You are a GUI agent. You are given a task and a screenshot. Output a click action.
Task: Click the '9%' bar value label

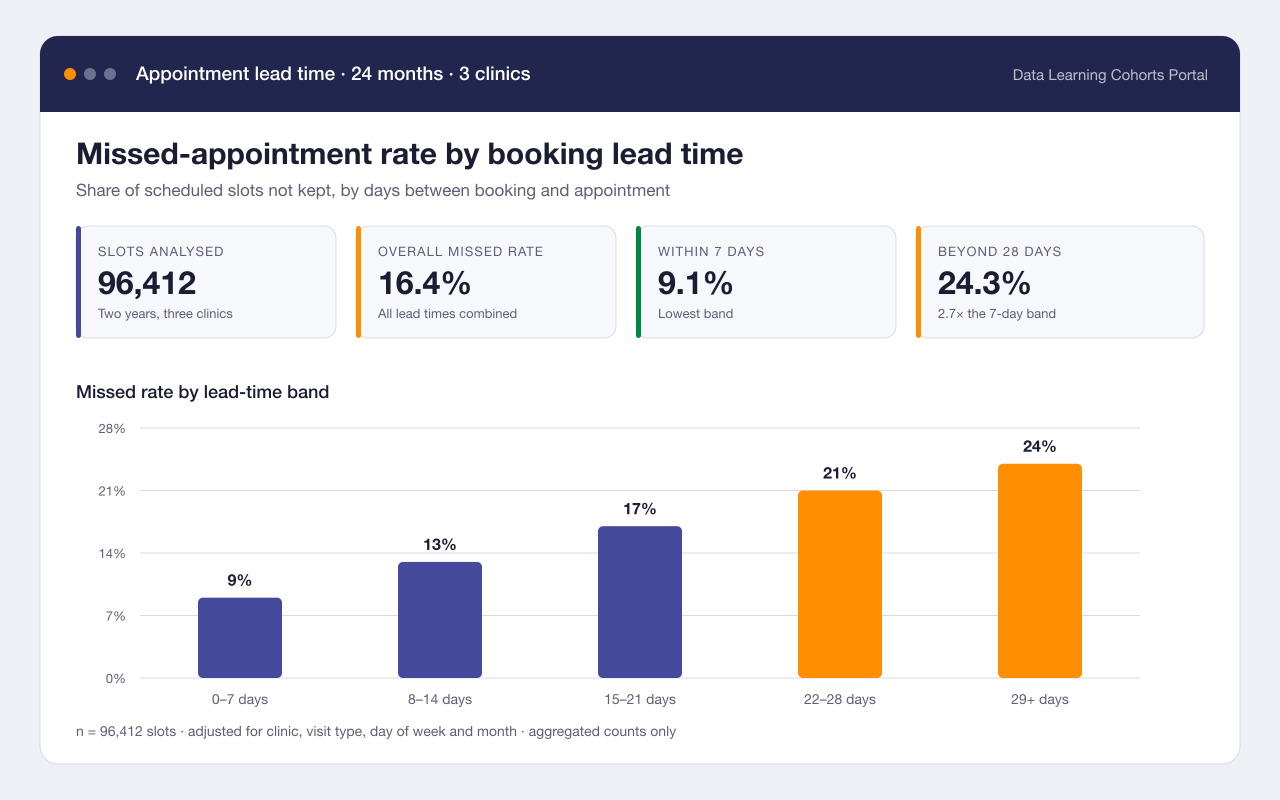click(x=240, y=581)
